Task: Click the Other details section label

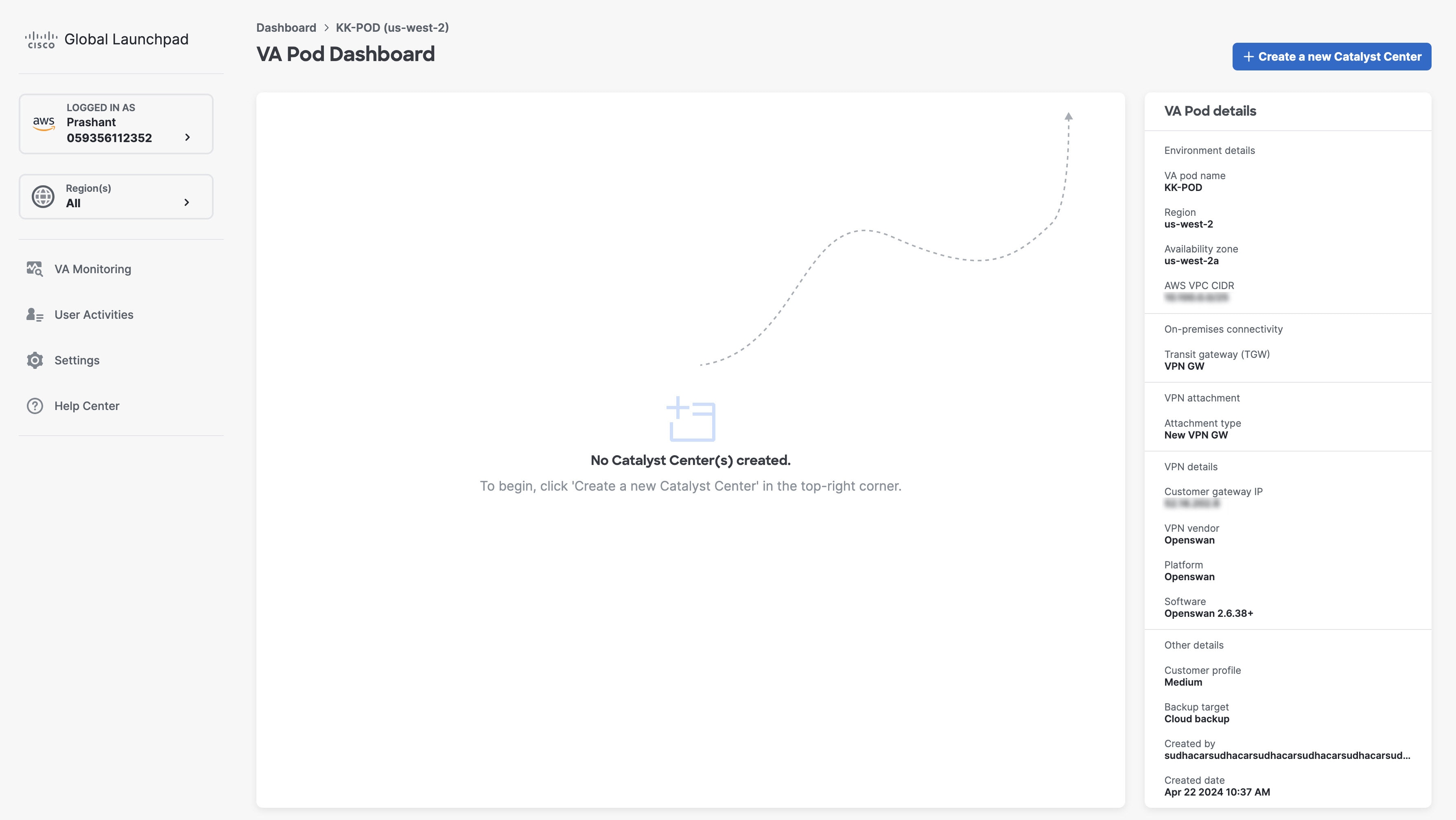Action: (x=1194, y=645)
